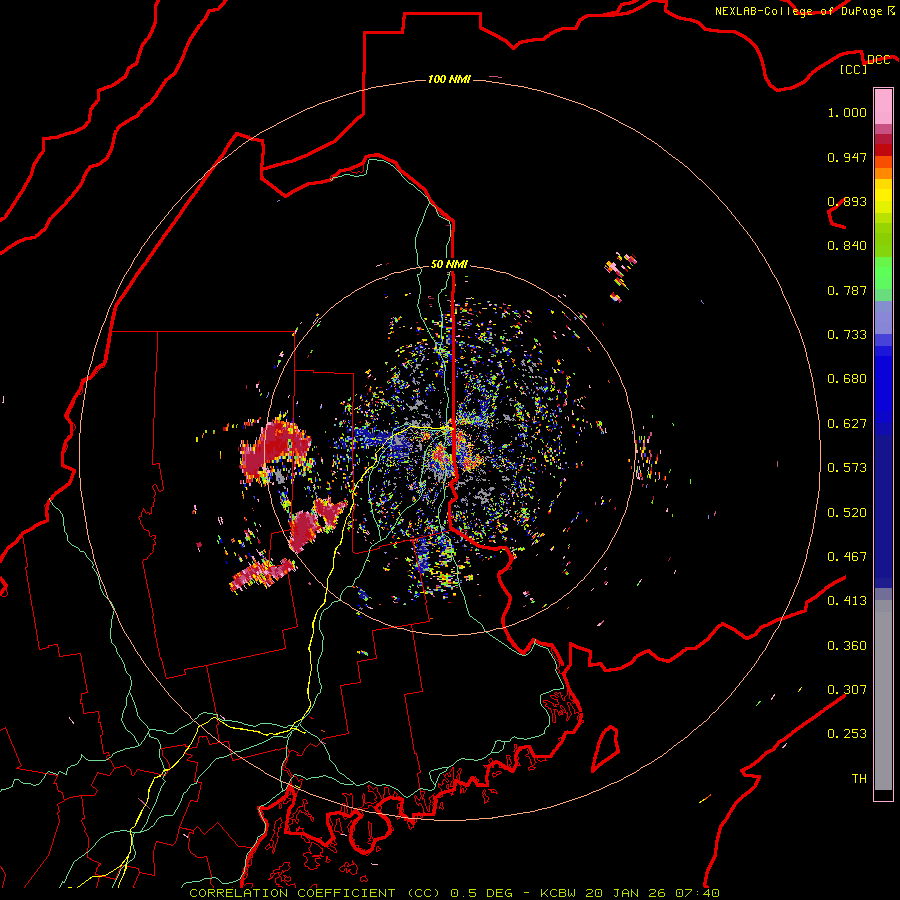
Task: Click the 50 NMI range ring label
Action: coord(449,264)
